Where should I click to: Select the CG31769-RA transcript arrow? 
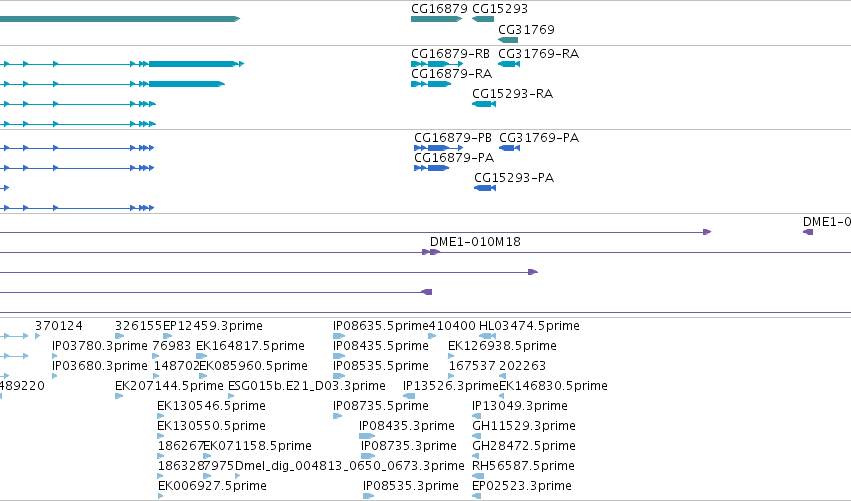click(509, 64)
